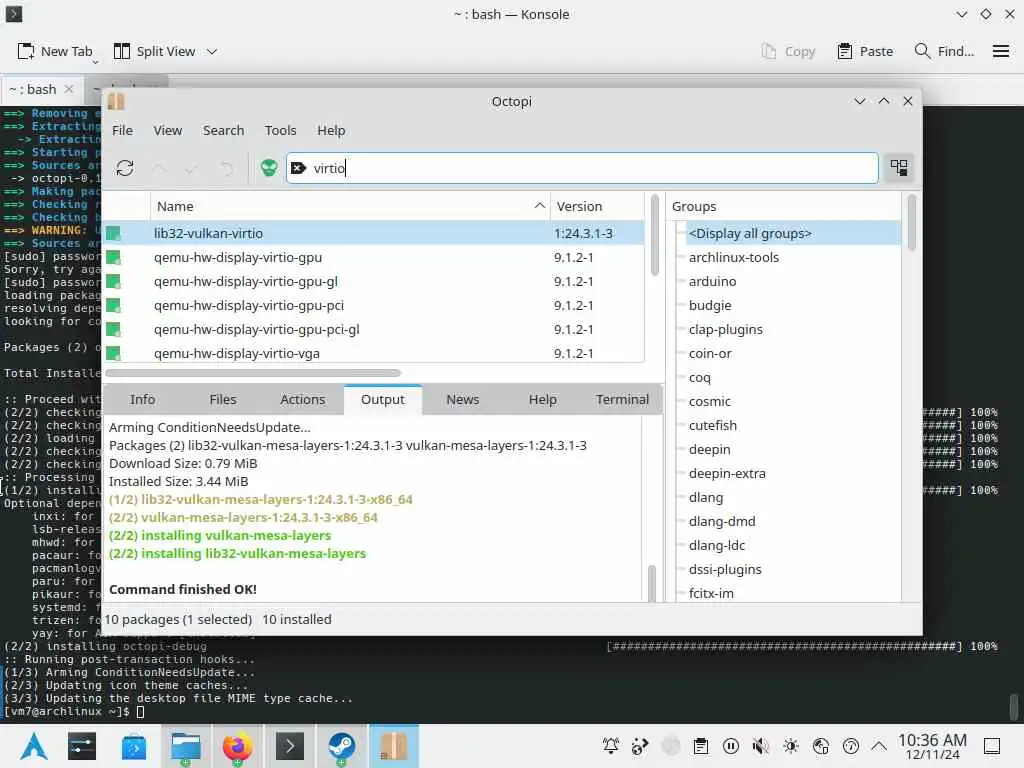The height and width of the screenshot is (768, 1024).
Task: Select deepin-extra group
Action: 727,473
